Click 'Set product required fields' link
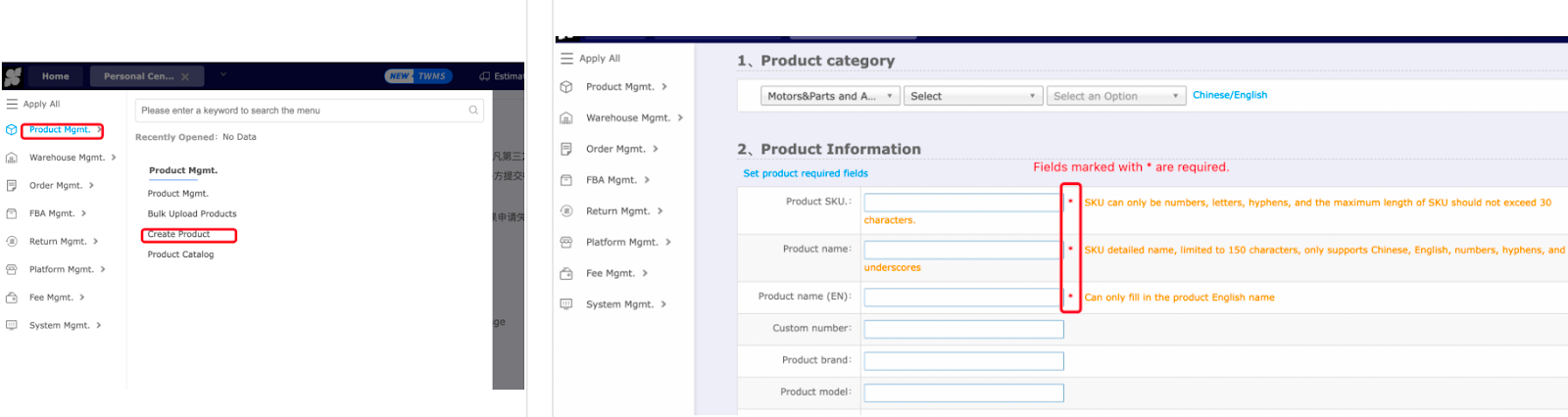The image size is (1568, 417). click(806, 173)
